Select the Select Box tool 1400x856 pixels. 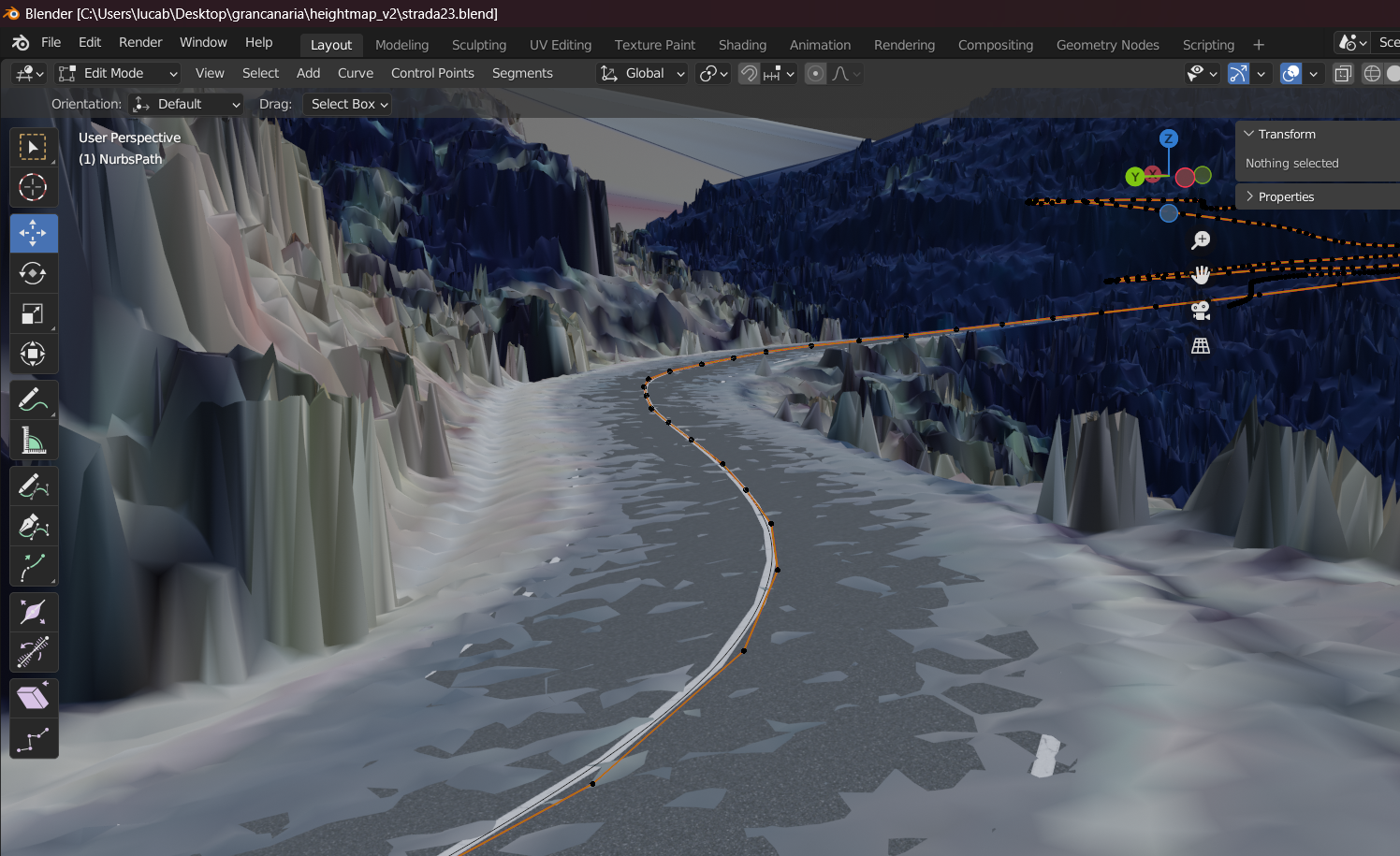[x=34, y=148]
